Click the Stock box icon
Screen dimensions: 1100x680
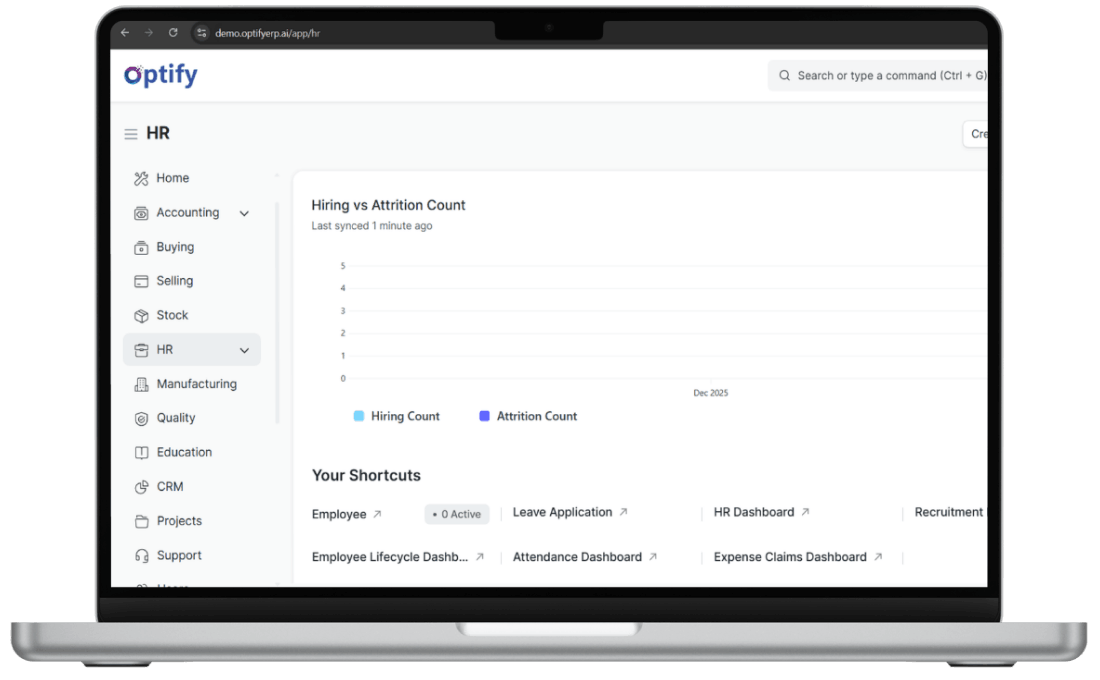tap(141, 315)
